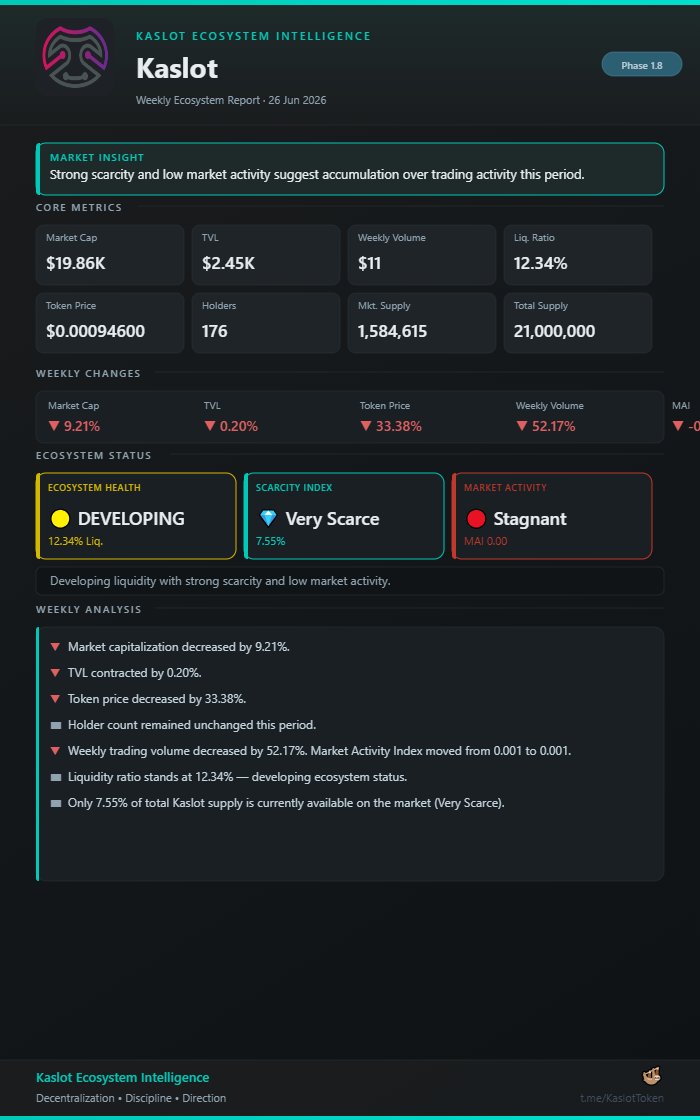700x1120 pixels.
Task: Click the red Stagnant status circle
Action: [476, 519]
